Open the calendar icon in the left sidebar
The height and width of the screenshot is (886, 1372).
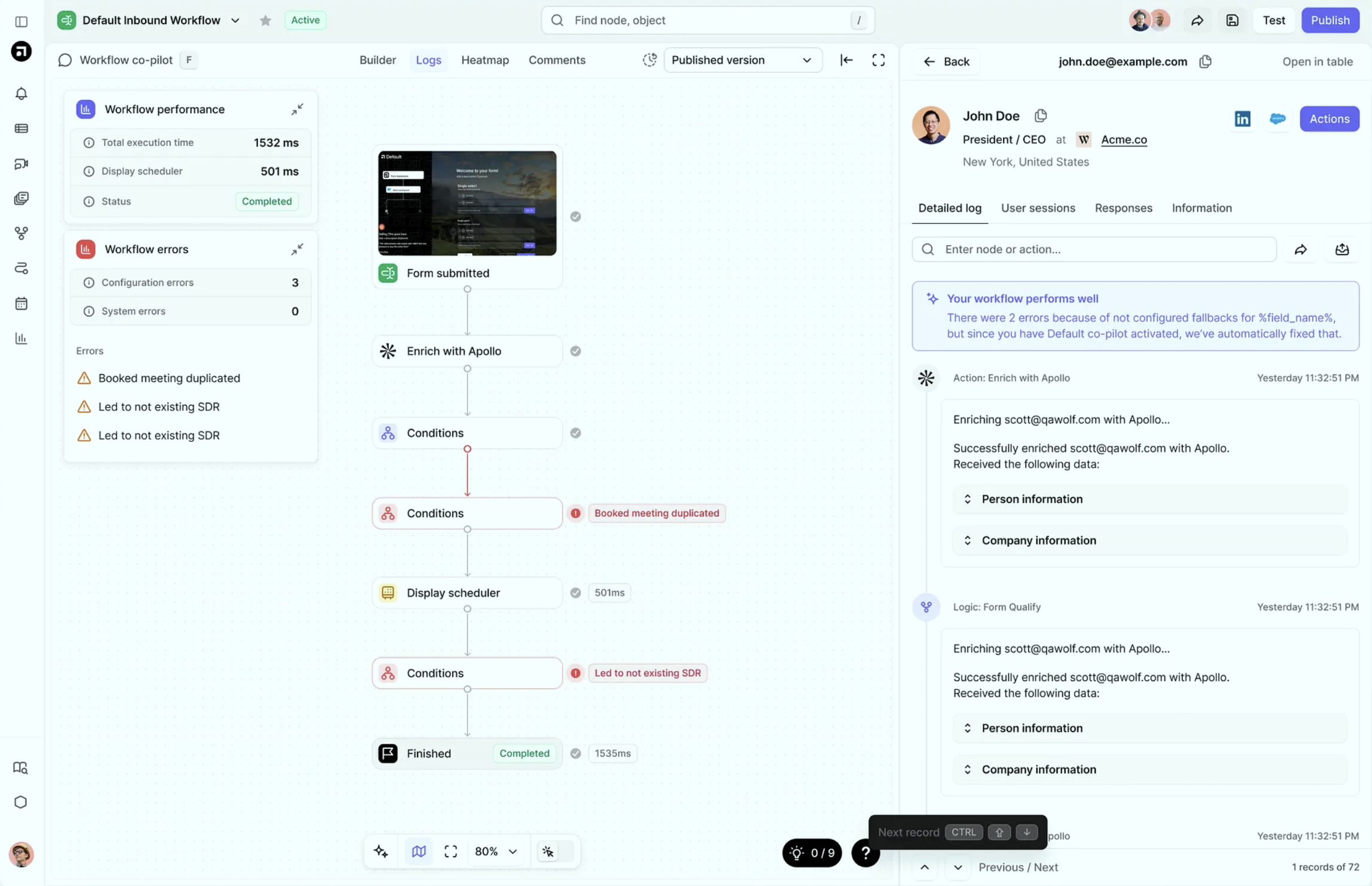(x=21, y=303)
